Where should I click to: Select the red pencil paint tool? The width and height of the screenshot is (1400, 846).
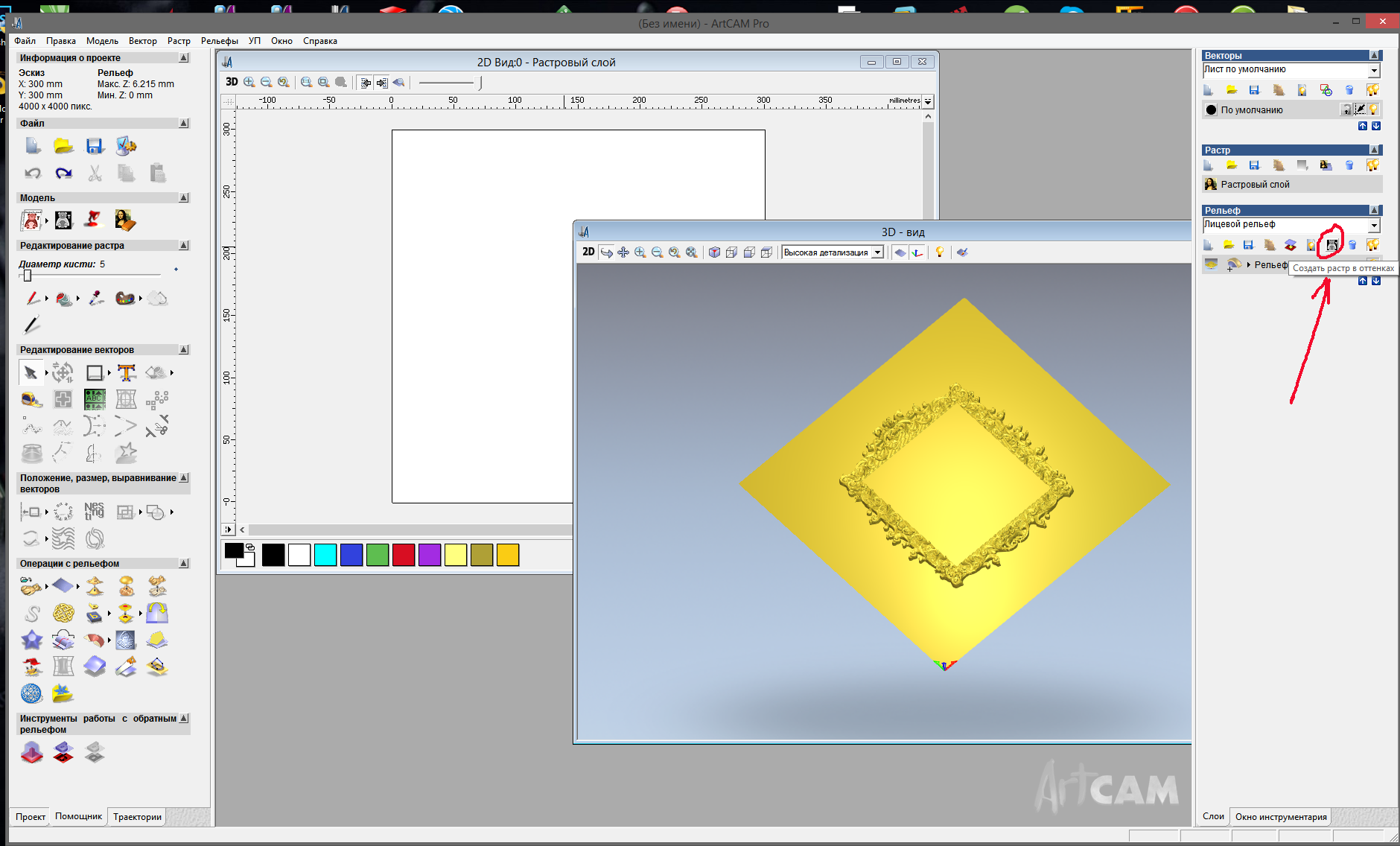pyautogui.click(x=32, y=299)
